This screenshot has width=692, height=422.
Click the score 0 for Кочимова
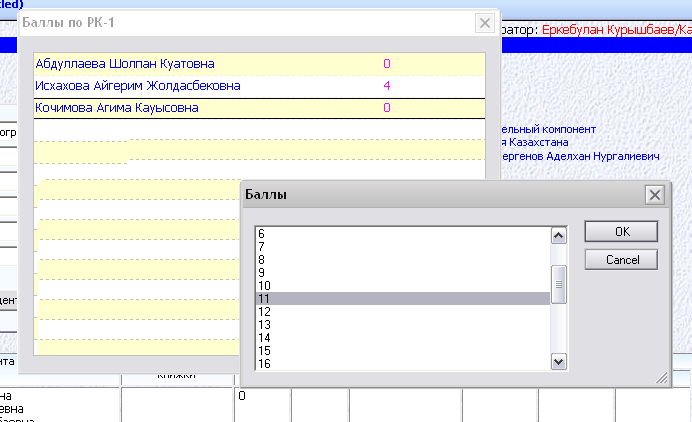click(x=386, y=108)
